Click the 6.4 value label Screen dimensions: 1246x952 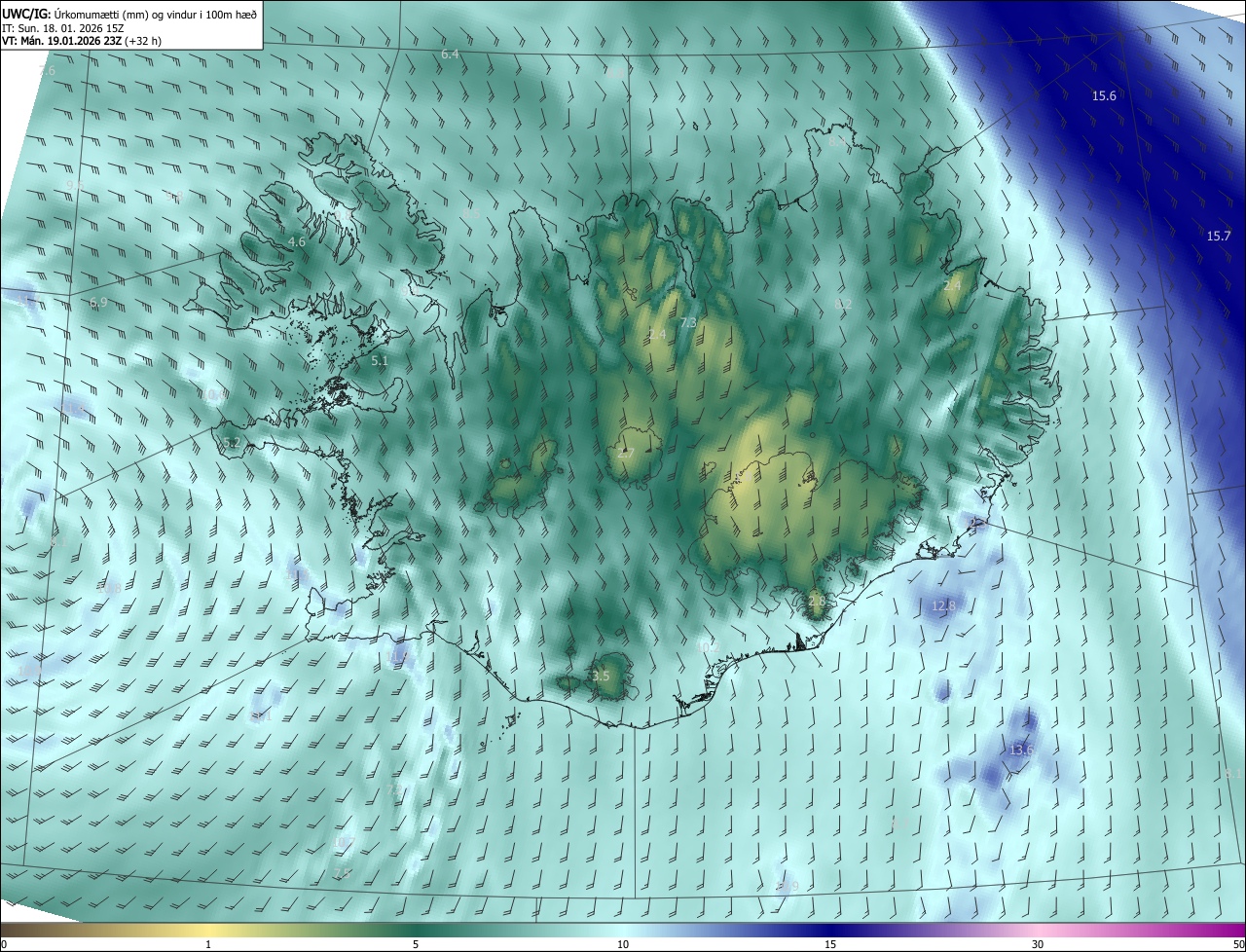pos(450,55)
